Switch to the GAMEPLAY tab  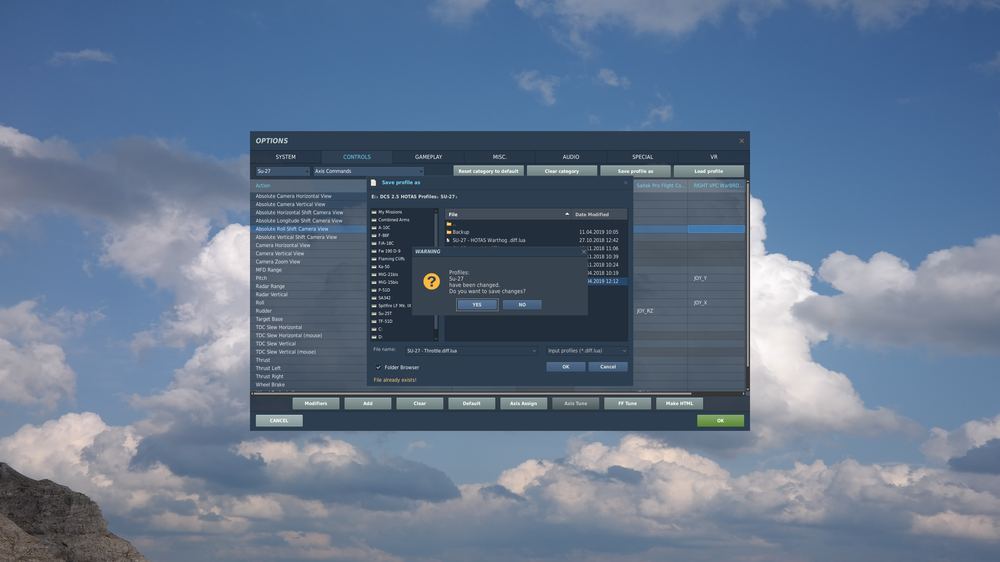click(x=429, y=157)
